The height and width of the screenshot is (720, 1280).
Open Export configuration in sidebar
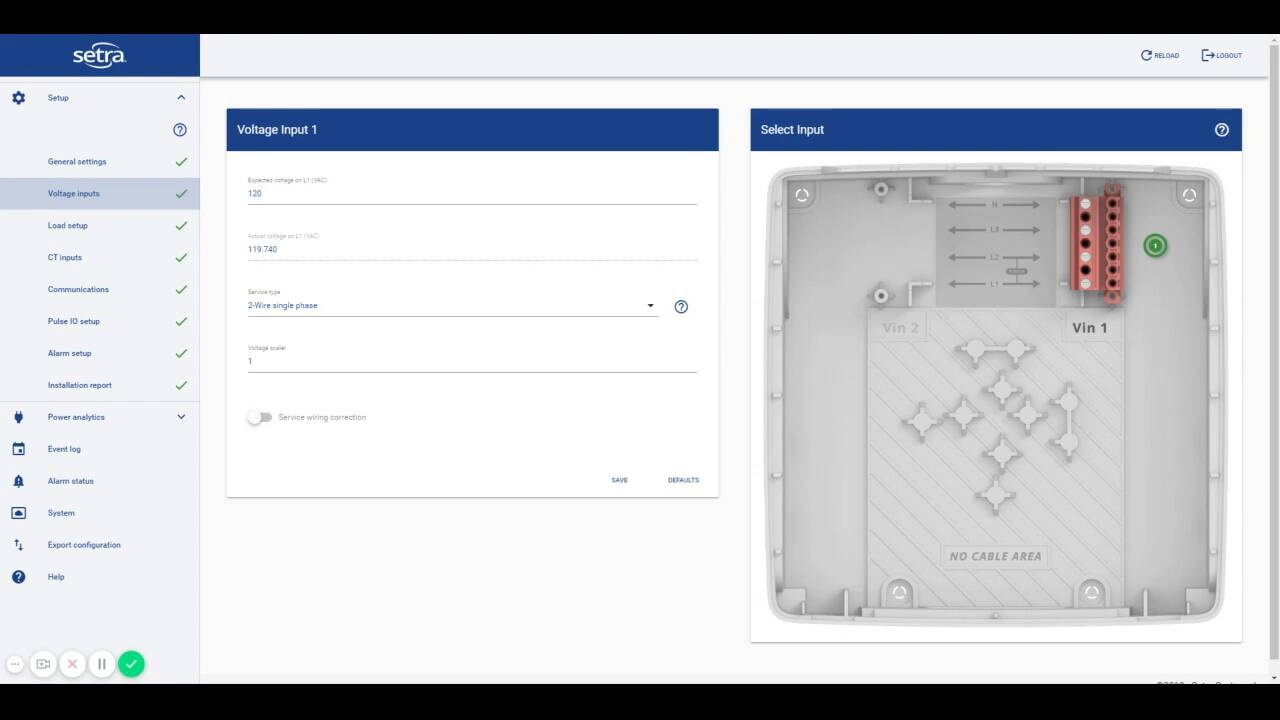[x=84, y=545]
